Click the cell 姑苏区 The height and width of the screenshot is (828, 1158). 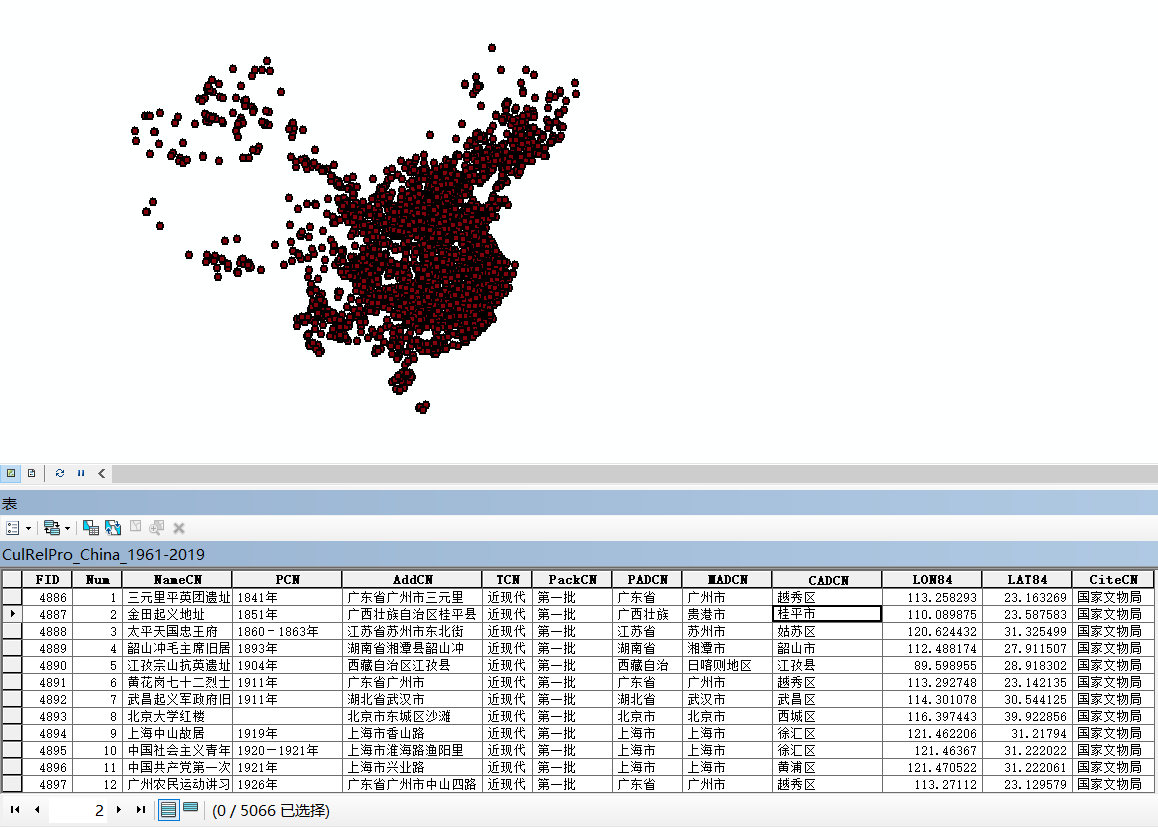click(827, 632)
